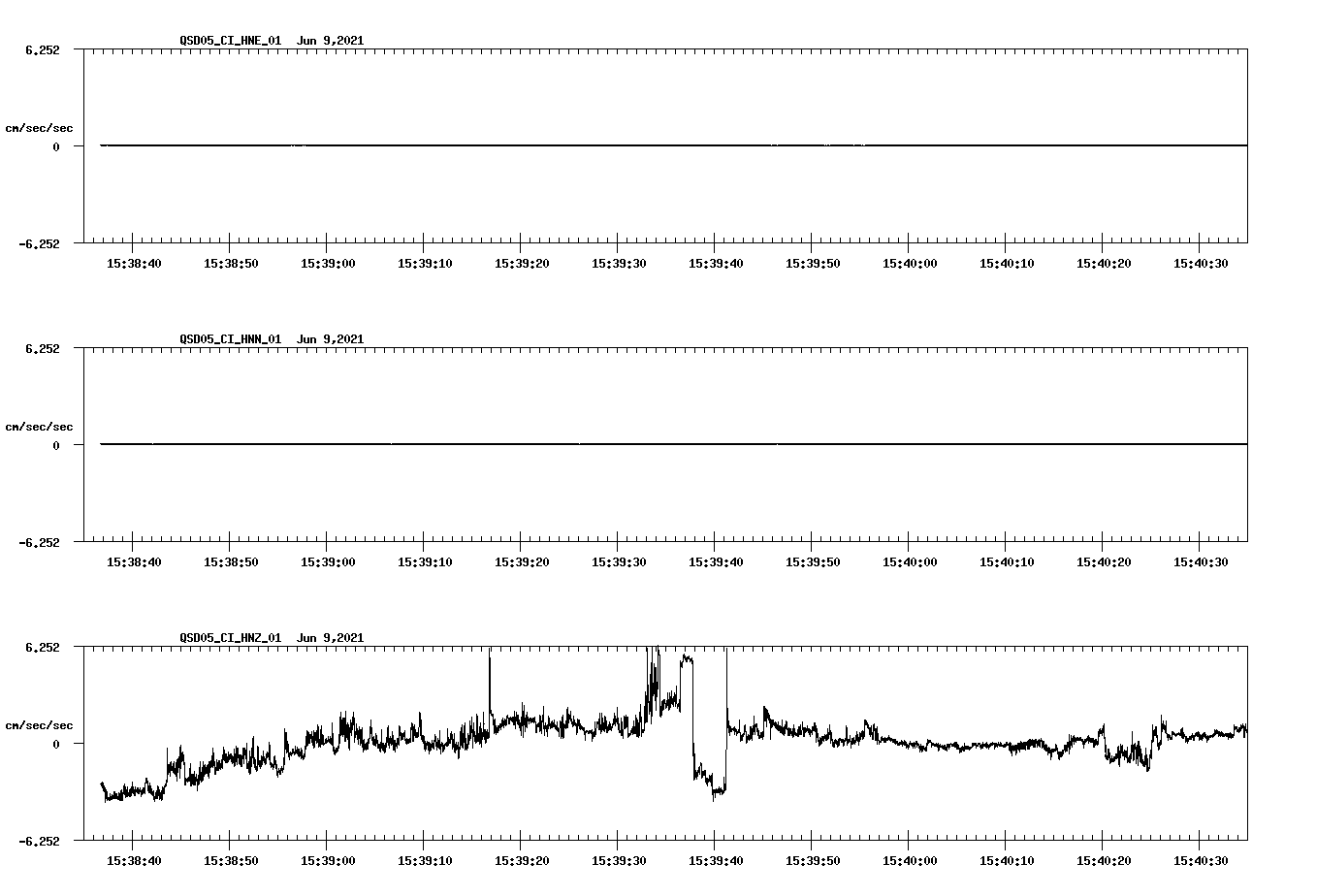The image size is (1317, 896).
Task: Click 15:39:30 time label under HNE plot
Action: pyautogui.click(x=619, y=264)
